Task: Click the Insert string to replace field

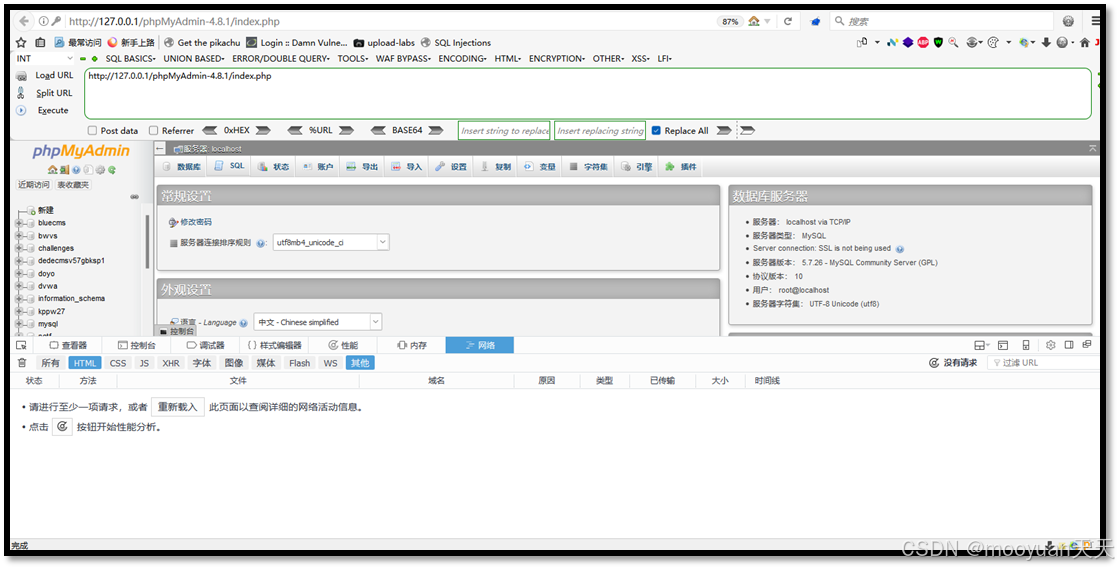Action: click(x=505, y=131)
